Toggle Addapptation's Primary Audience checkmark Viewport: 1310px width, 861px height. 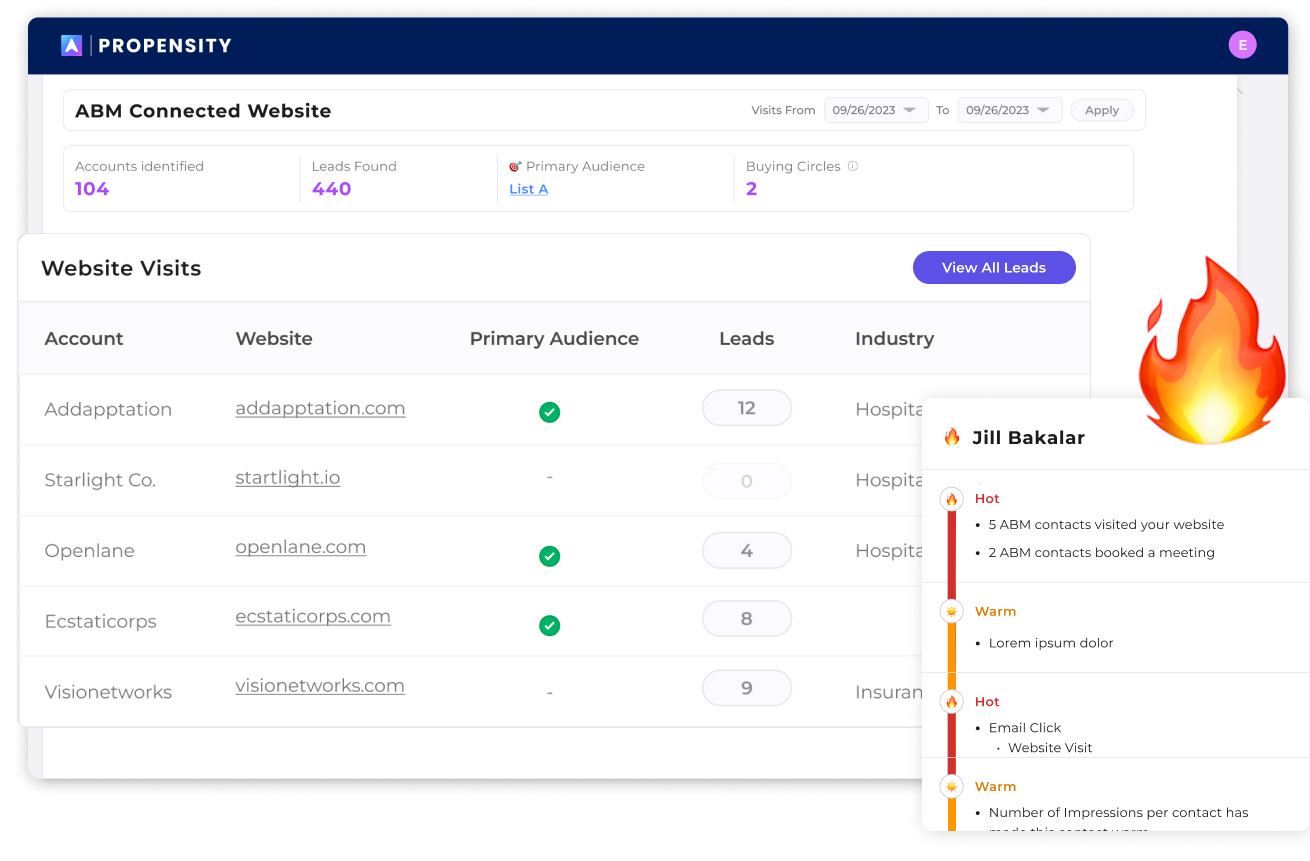(549, 411)
